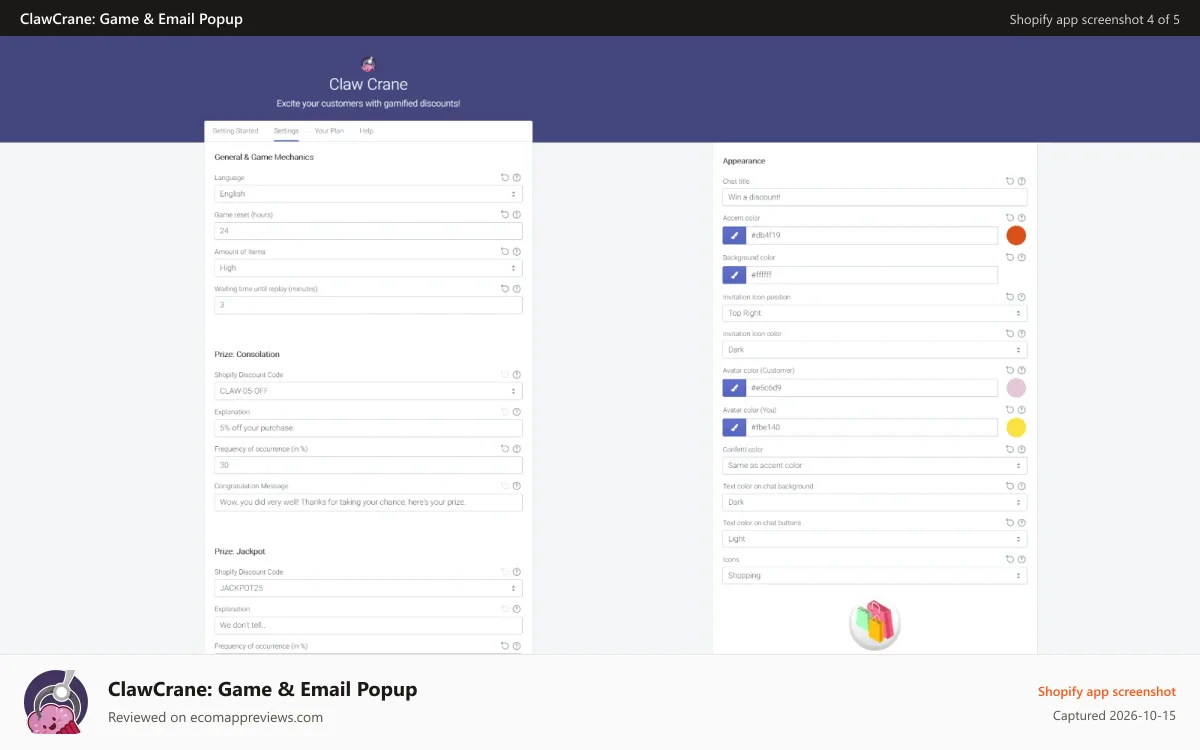Expand Text color on chat buttons dropdown
The width and height of the screenshot is (1200, 750).
[875, 538]
